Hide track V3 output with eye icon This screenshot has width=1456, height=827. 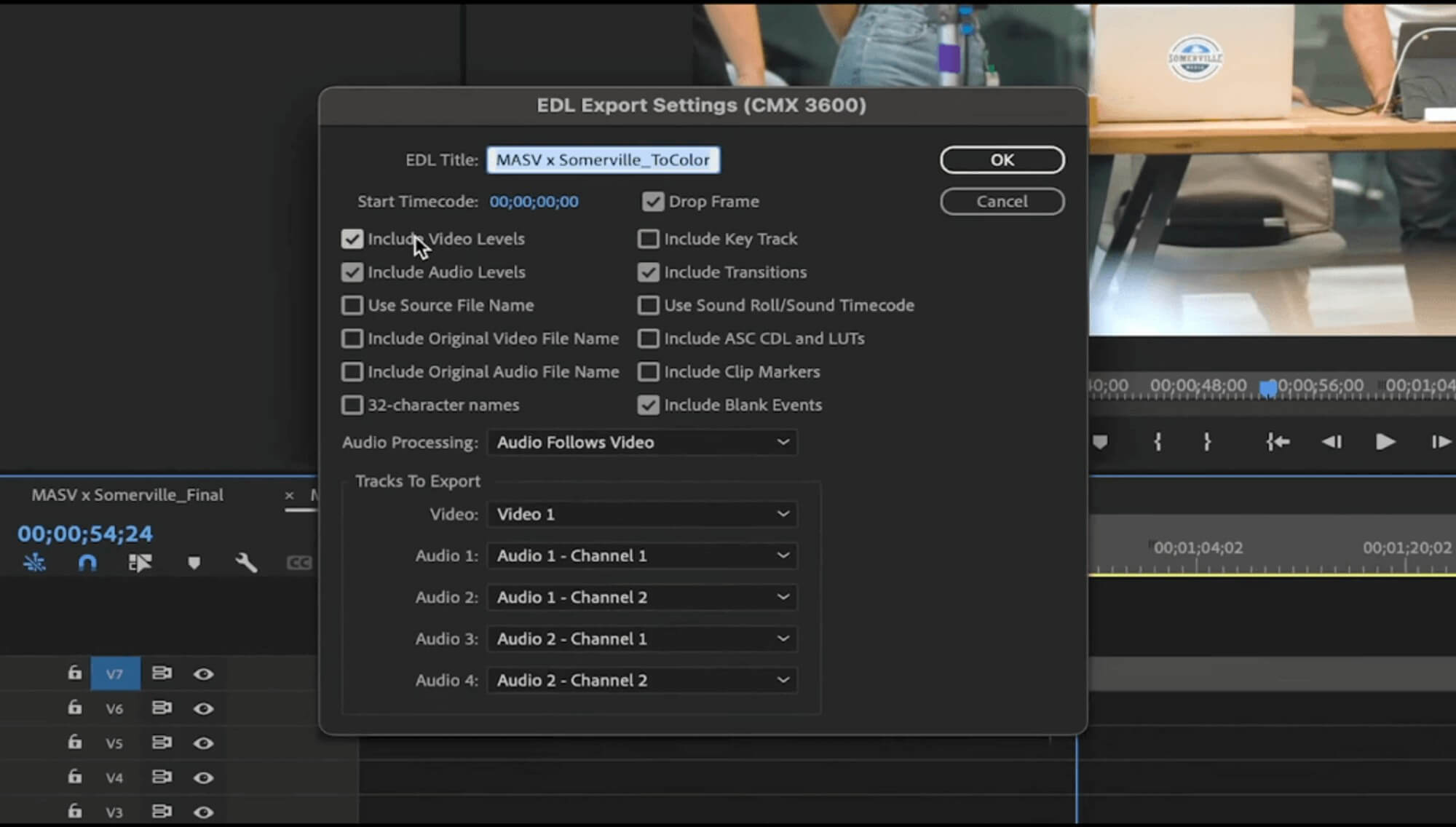coord(204,812)
